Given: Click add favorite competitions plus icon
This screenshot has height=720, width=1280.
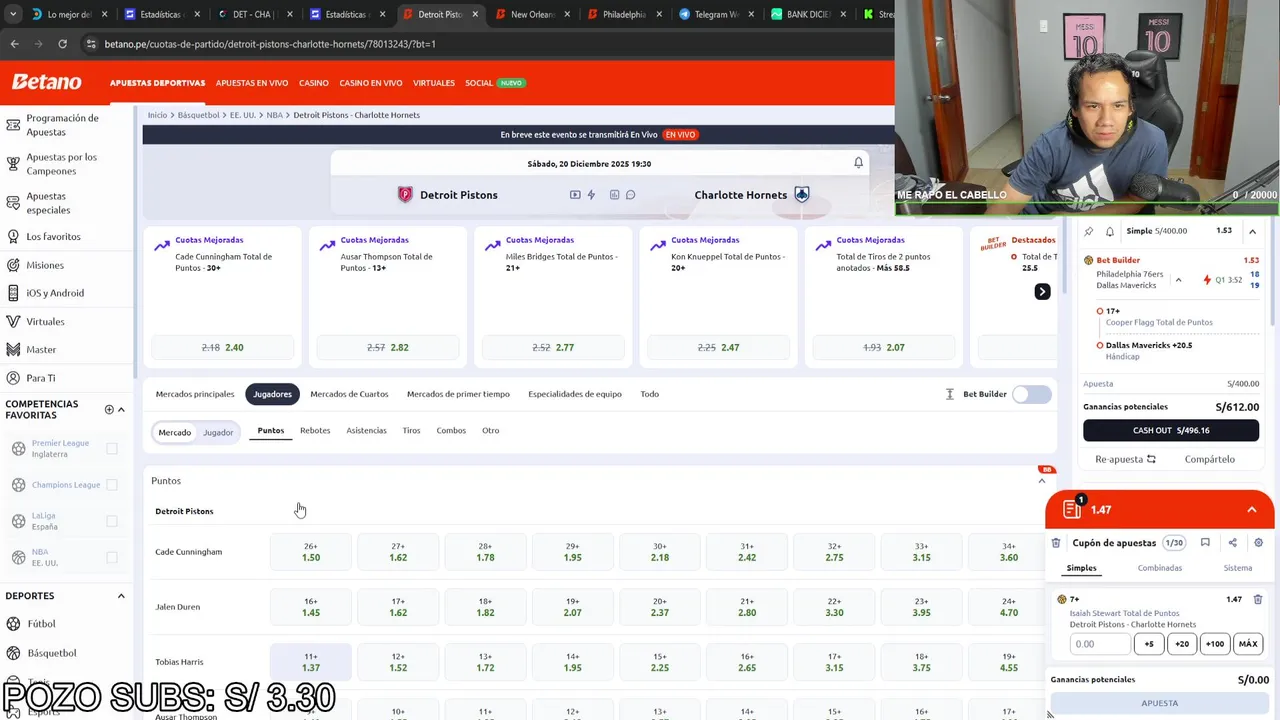Looking at the screenshot, I should tap(109, 409).
